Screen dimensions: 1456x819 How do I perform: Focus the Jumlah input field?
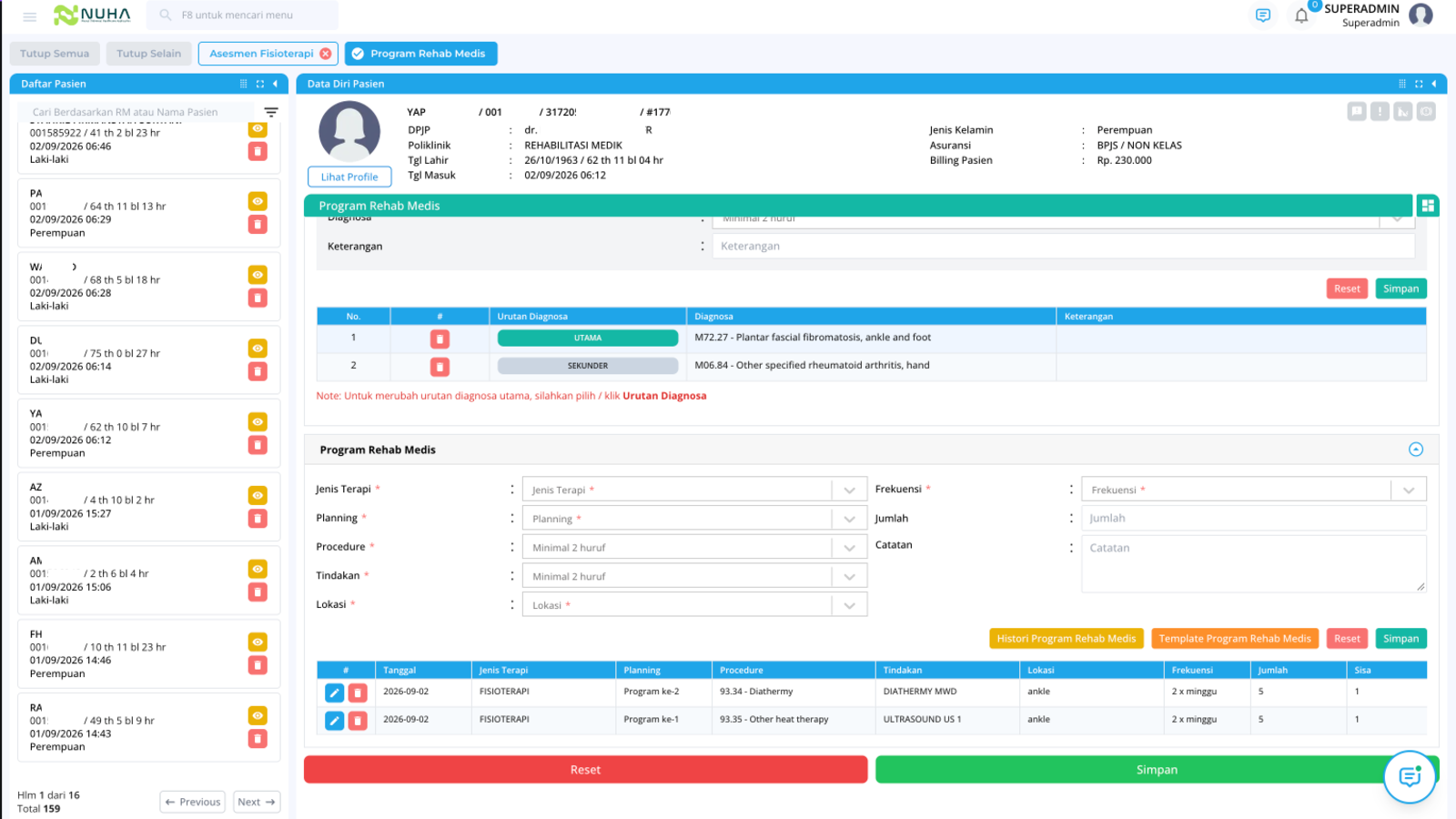pyautogui.click(x=1254, y=519)
